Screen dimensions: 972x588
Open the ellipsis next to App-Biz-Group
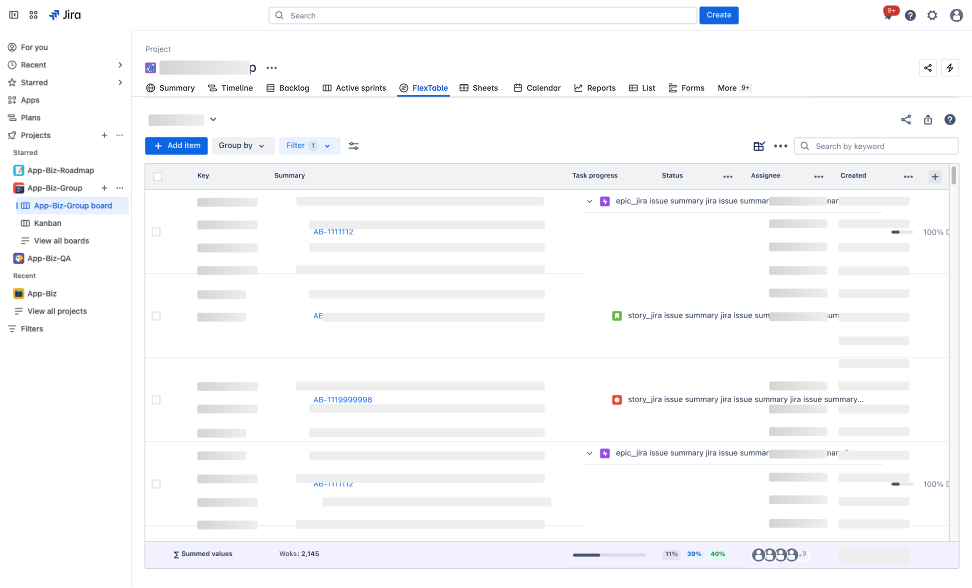pyautogui.click(x=120, y=188)
